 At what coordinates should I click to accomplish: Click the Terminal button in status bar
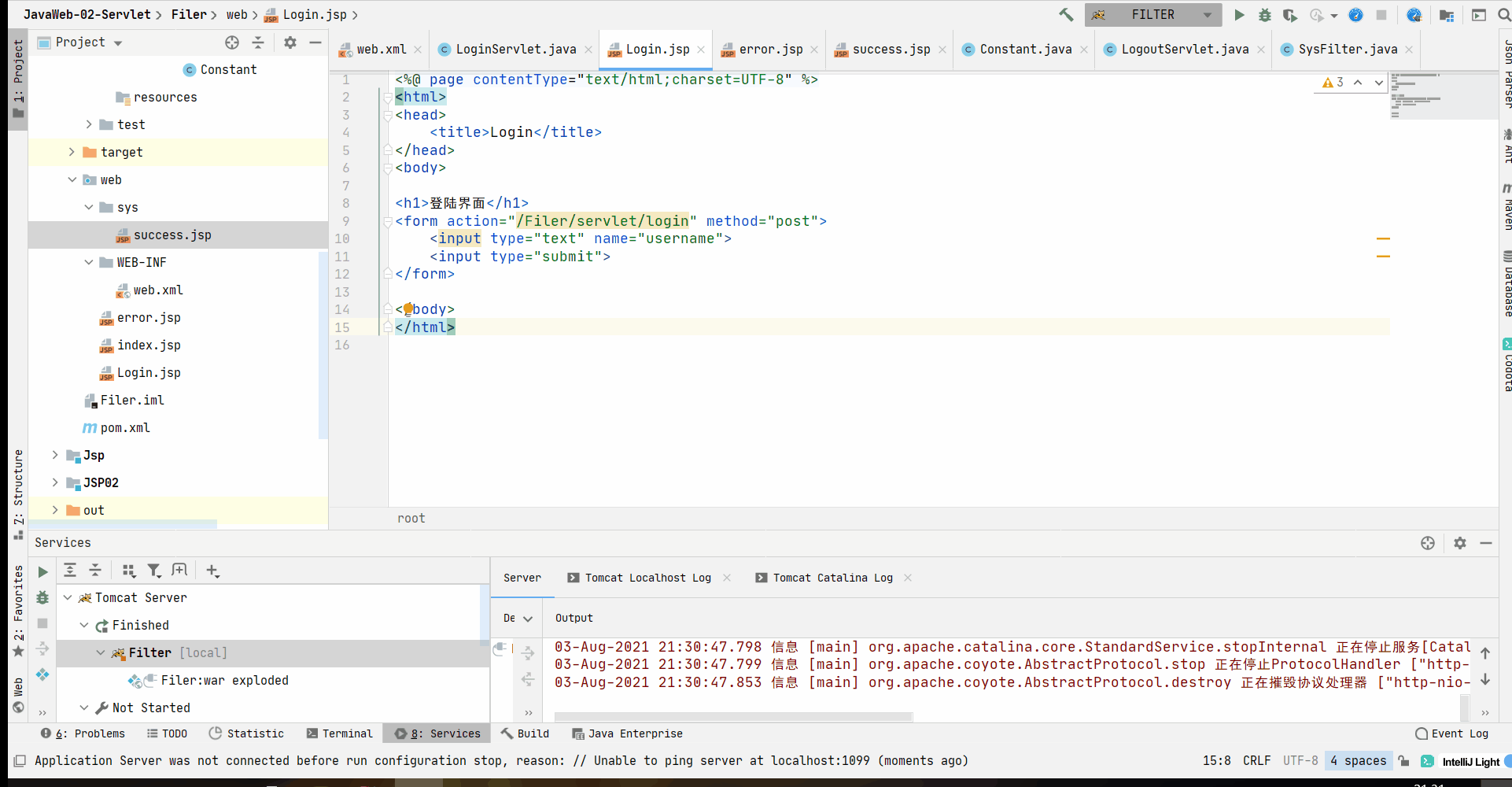click(339, 733)
